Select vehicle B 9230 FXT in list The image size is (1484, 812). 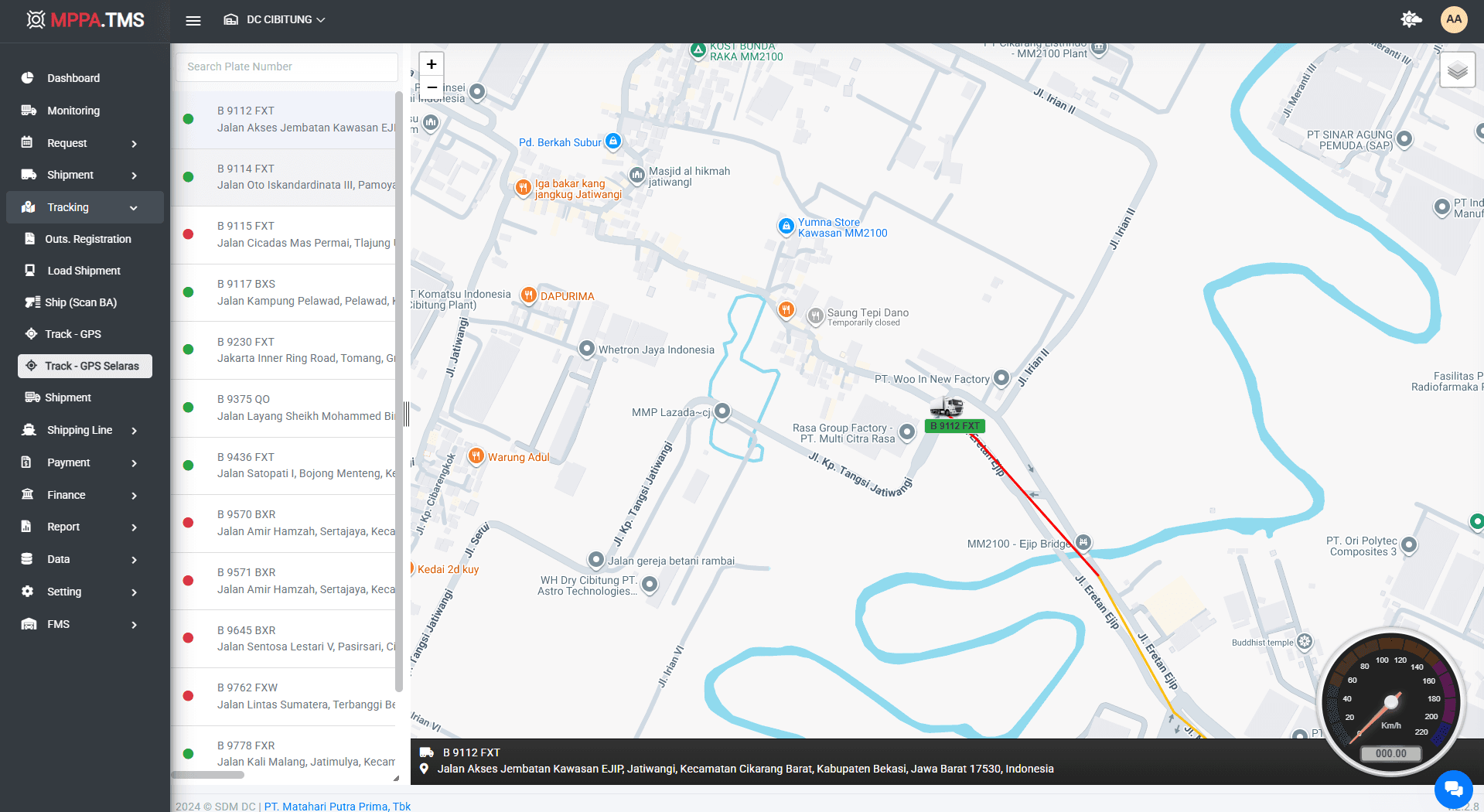point(283,350)
